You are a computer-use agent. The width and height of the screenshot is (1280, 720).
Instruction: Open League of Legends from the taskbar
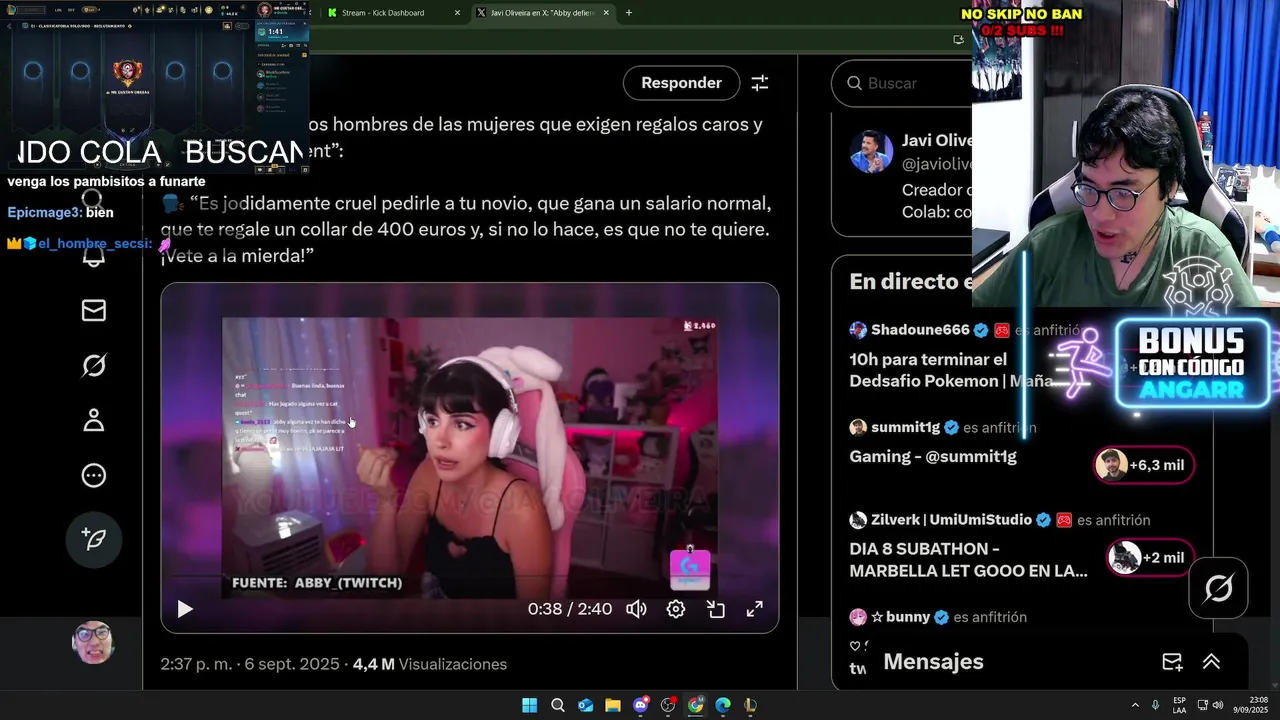pyautogui.click(x=750, y=705)
